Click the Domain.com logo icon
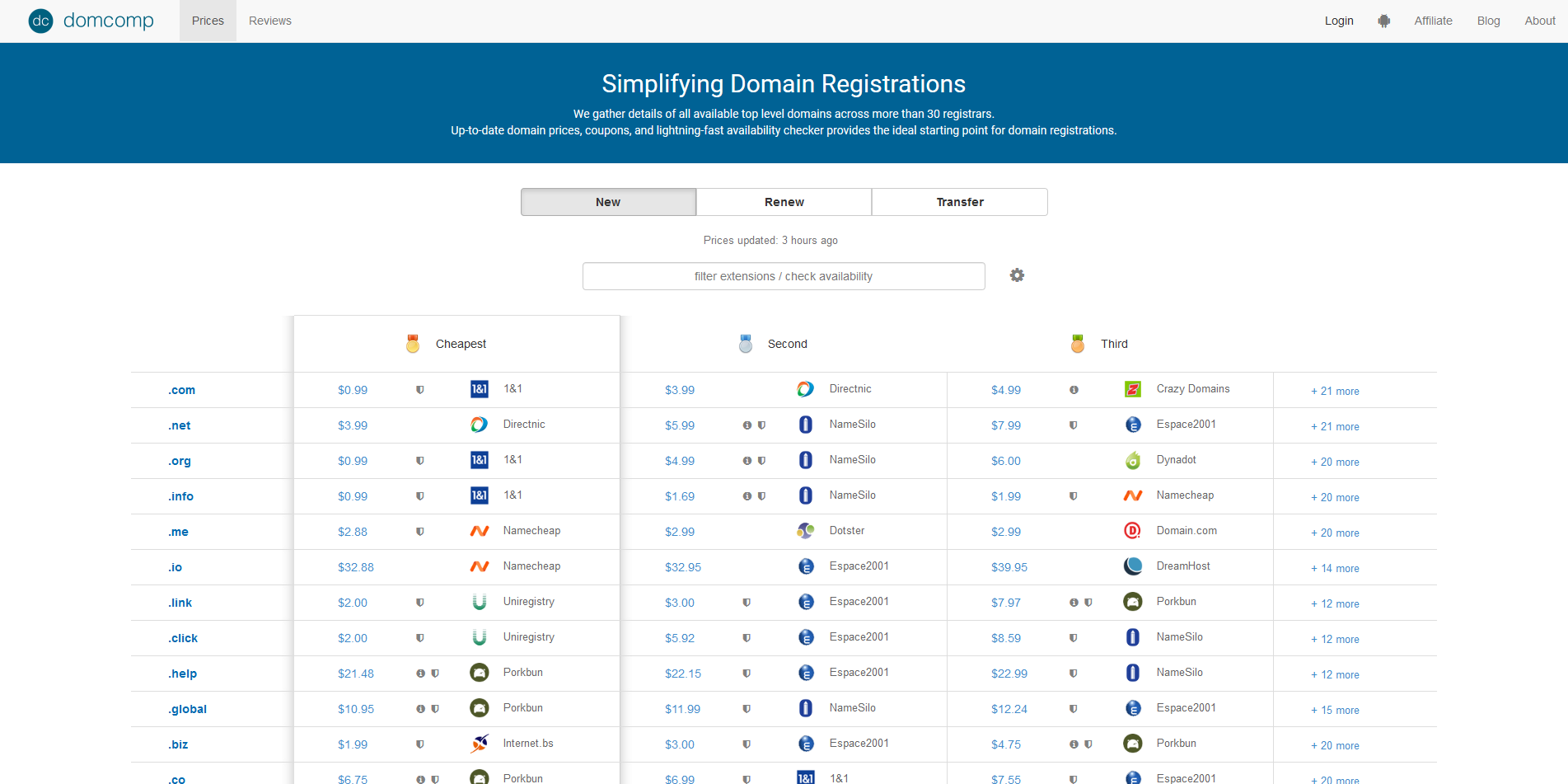The height and width of the screenshot is (784, 1568). pyautogui.click(x=1133, y=531)
